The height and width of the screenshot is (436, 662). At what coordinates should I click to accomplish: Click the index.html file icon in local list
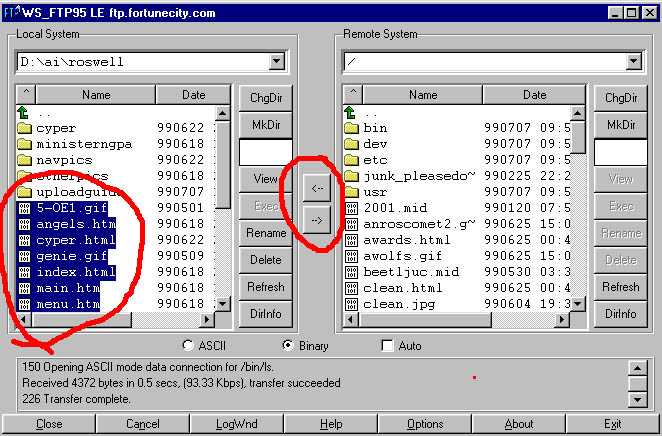point(25,272)
